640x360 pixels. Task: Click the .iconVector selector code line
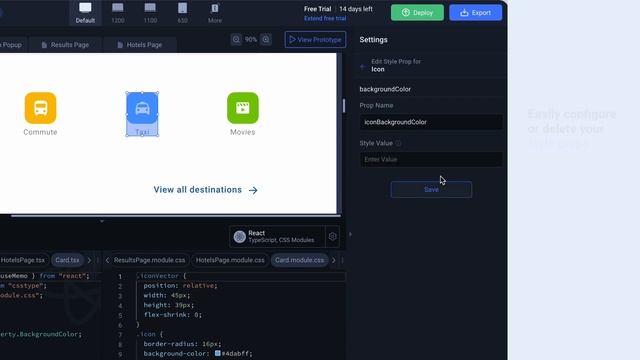point(162,276)
